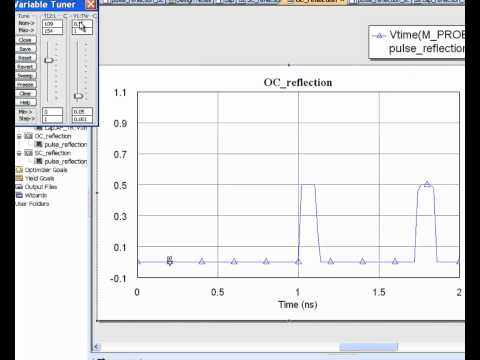480x360 pixels.
Task: Click the trace marker near 0.2 ns
Action: point(170,261)
